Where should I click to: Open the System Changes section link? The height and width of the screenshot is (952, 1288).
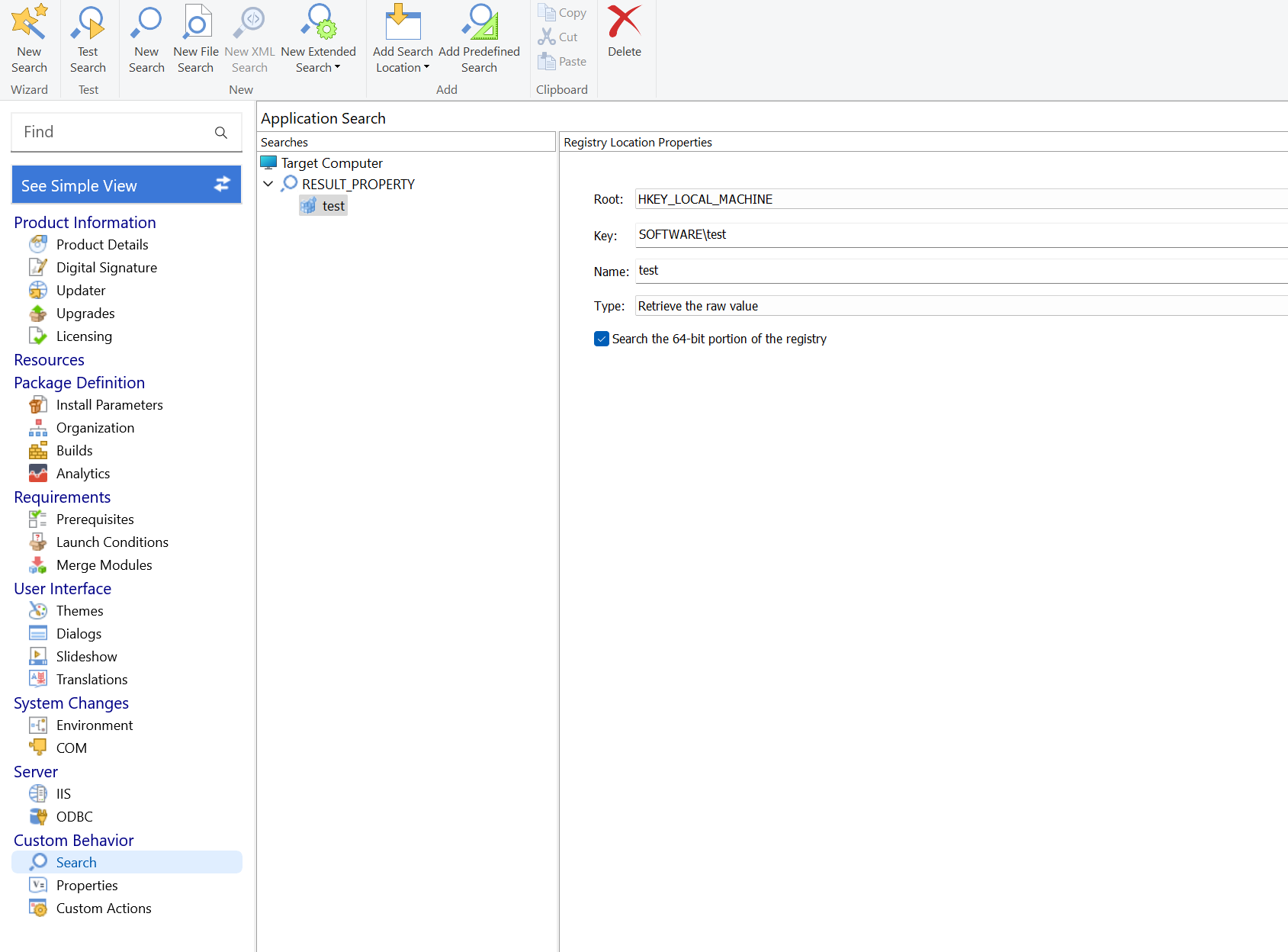[71, 703]
